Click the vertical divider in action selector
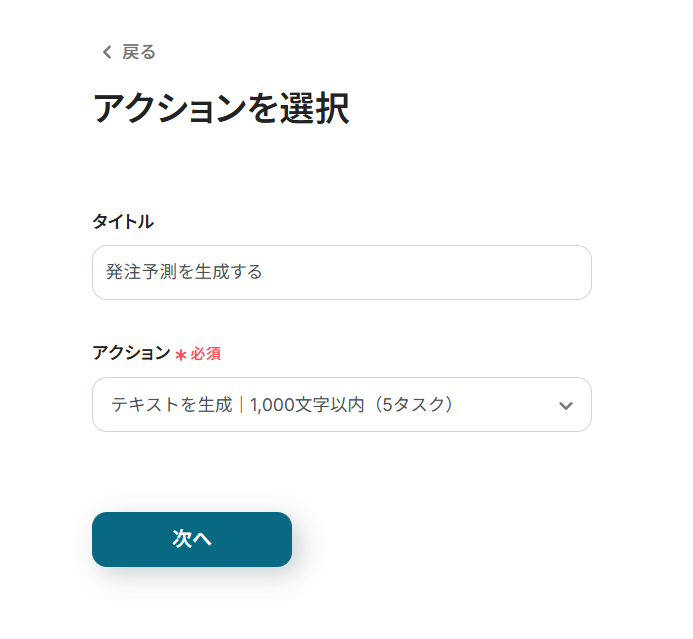 (x=241, y=405)
